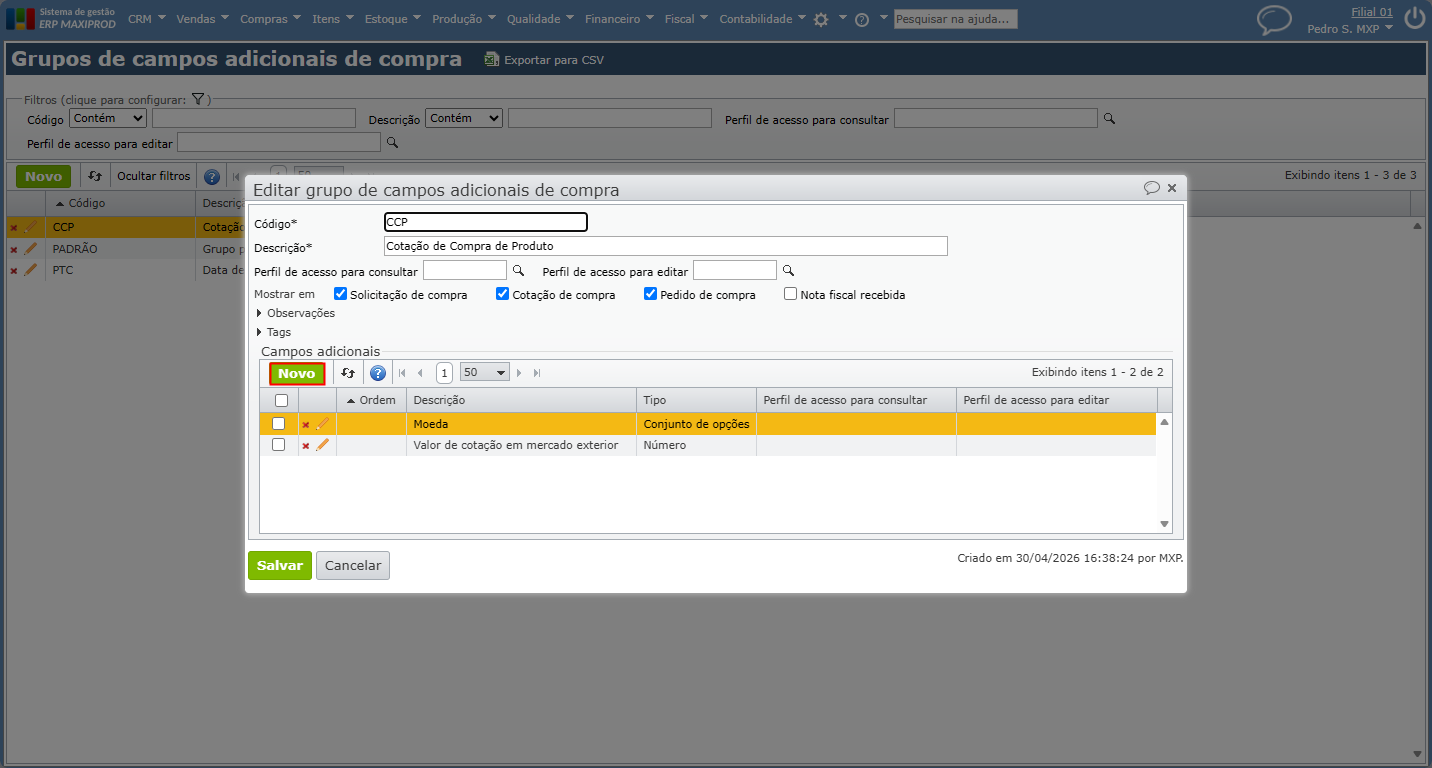Open the Descrição filter Contém dropdown
This screenshot has height=768, width=1432.
click(x=464, y=118)
